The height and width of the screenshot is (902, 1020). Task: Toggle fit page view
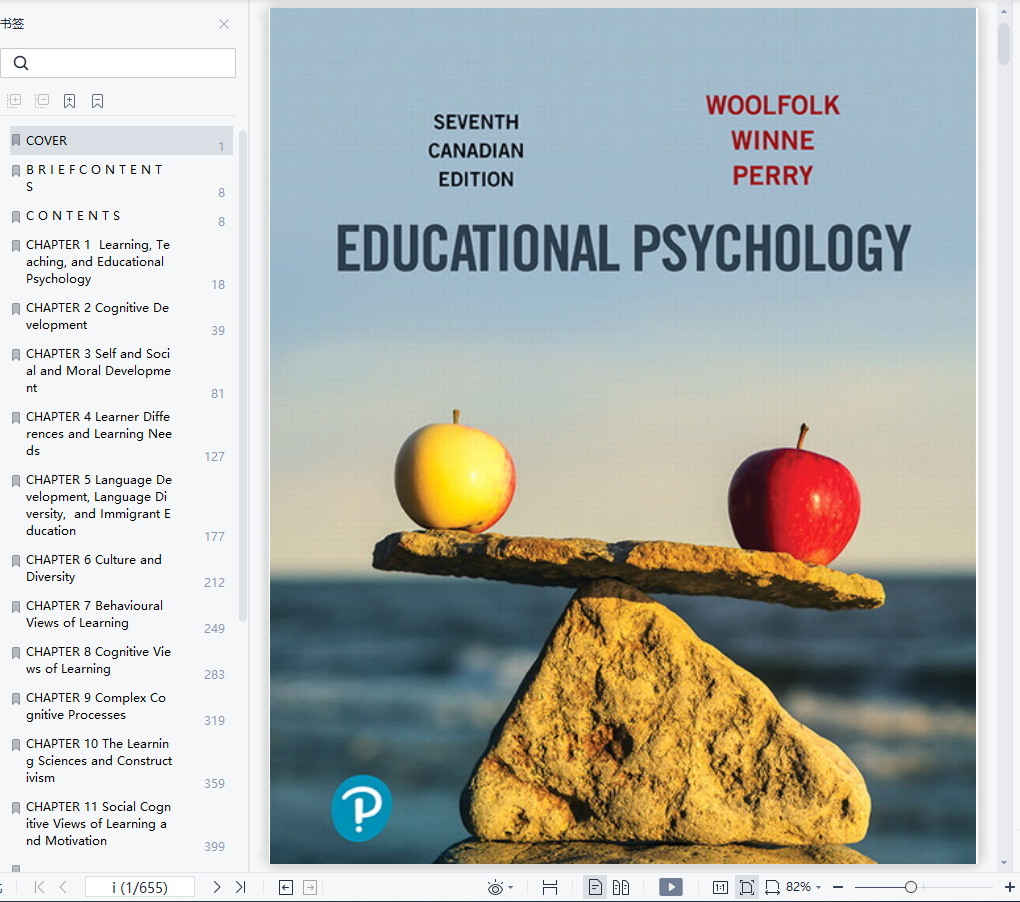[x=747, y=887]
